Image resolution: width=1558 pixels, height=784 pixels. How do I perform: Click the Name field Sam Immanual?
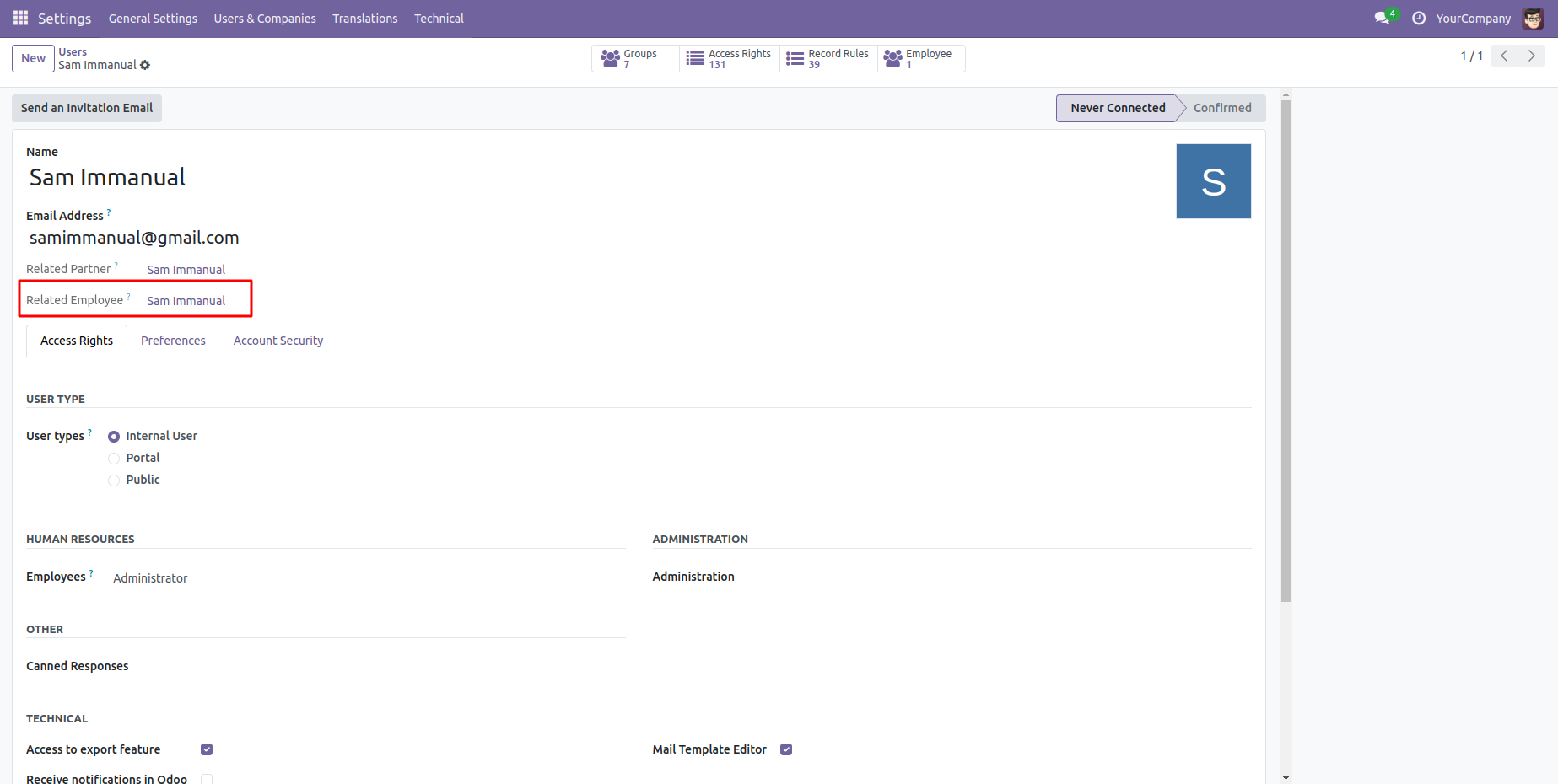point(108,177)
